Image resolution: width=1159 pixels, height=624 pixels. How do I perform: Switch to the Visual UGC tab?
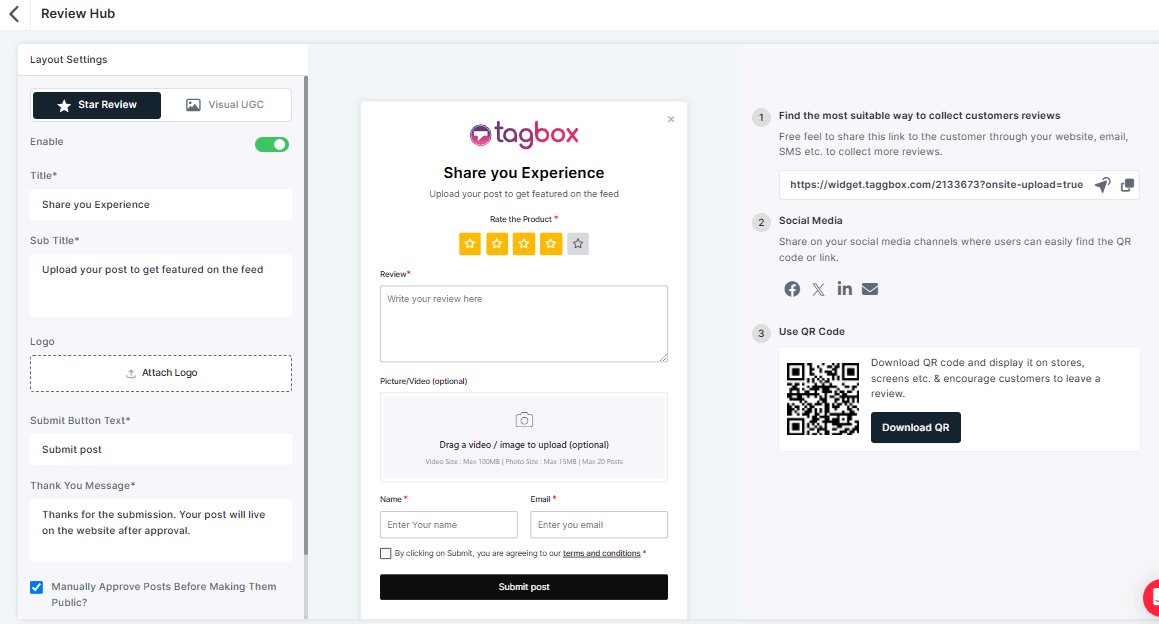[x=227, y=104]
